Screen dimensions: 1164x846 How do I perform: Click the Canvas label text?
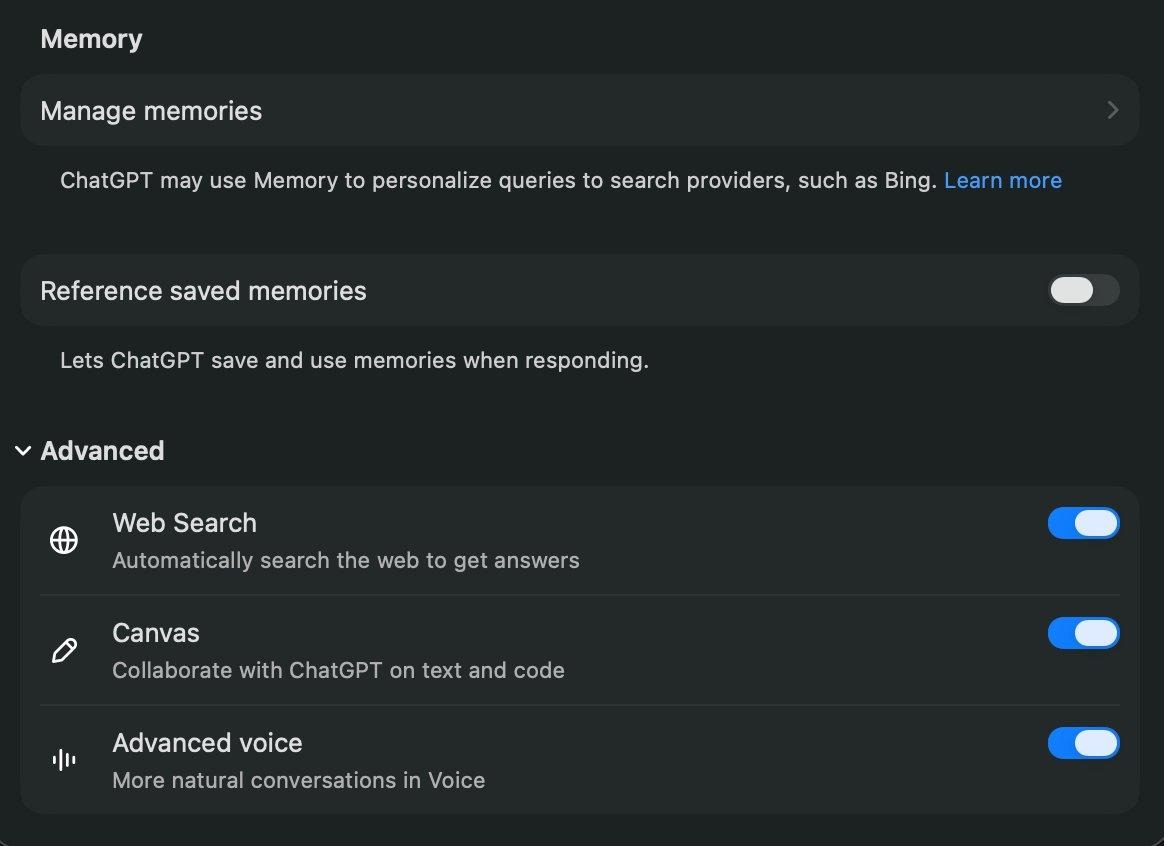156,633
